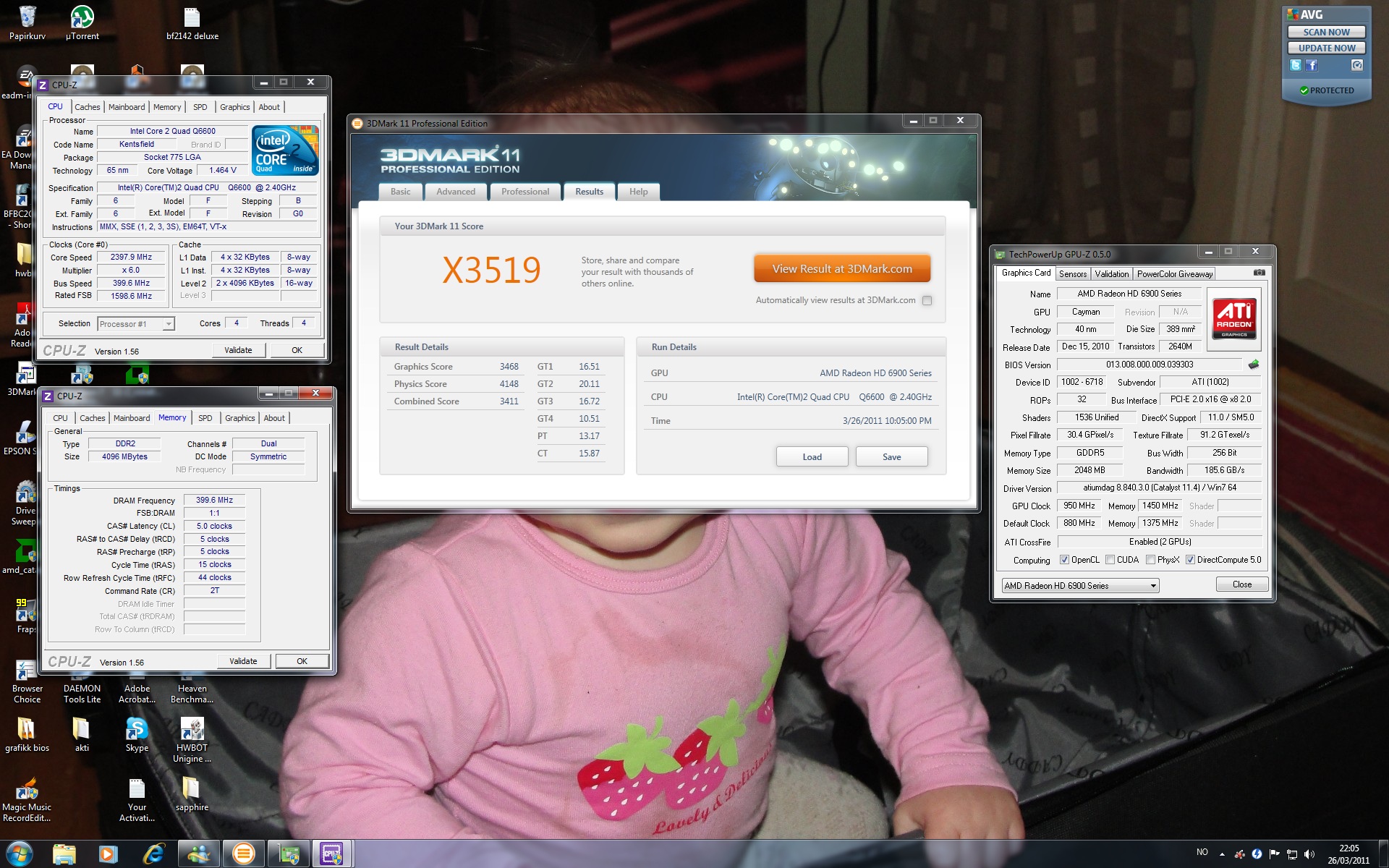The image size is (1389, 868).
Task: Toggle the DirectCompute 5.0 checkbox
Action: [x=1190, y=560]
